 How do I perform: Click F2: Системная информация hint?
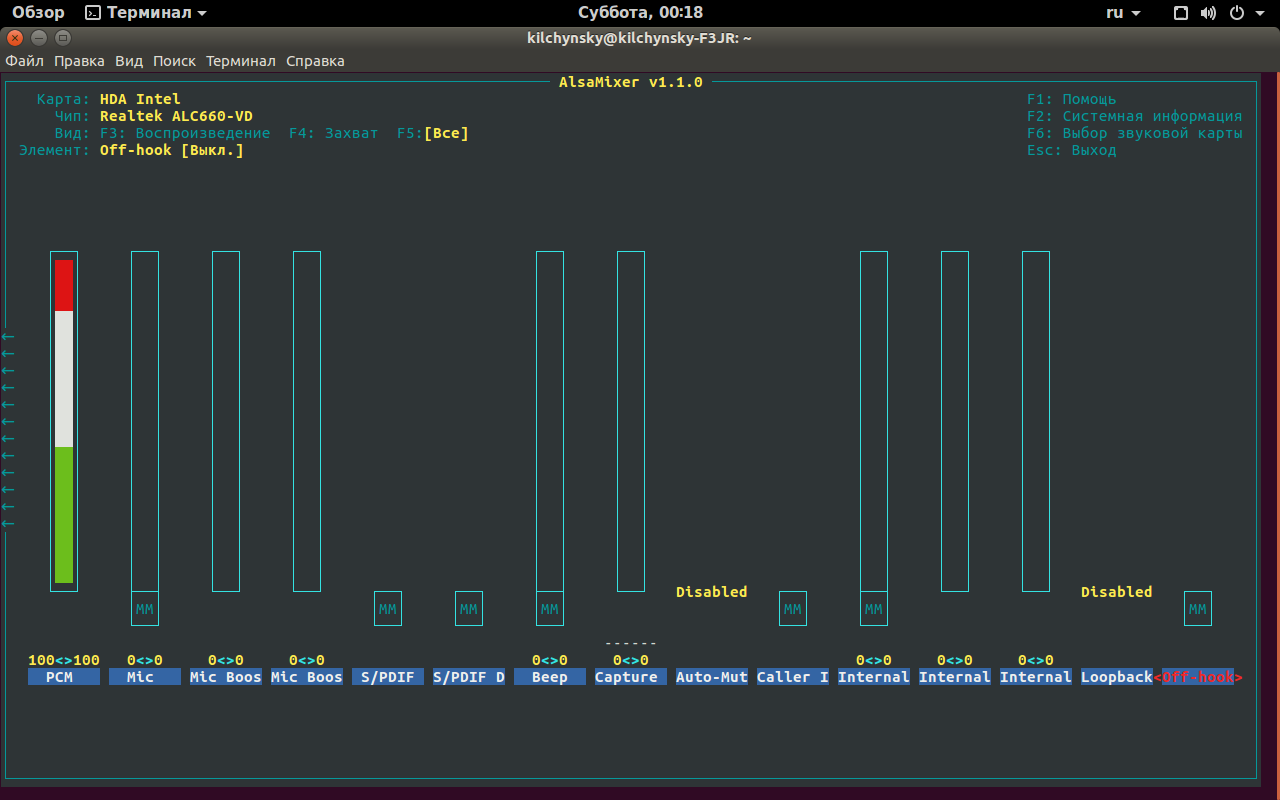pos(1135,116)
